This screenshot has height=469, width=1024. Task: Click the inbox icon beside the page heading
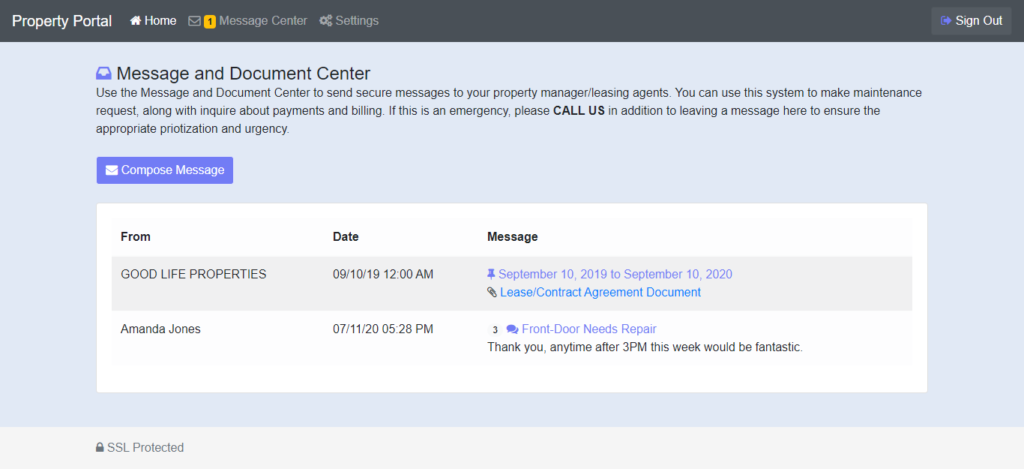coord(104,73)
